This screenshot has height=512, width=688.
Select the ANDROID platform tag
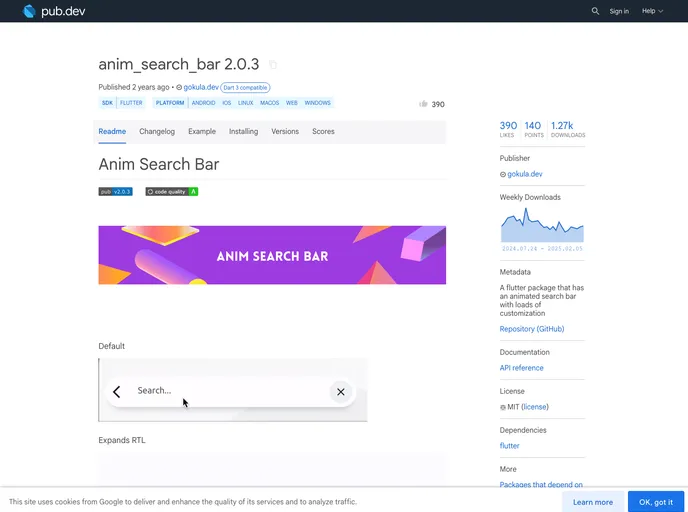coord(203,103)
